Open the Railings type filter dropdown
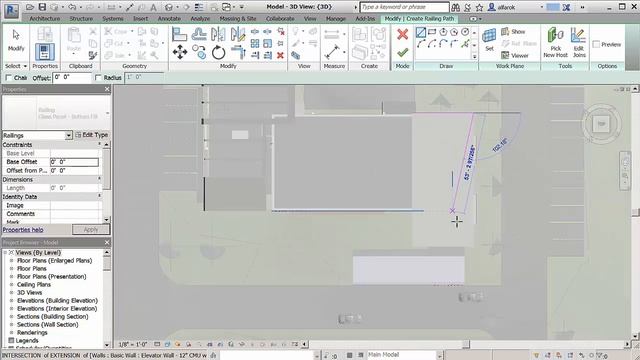The image size is (640, 360). click(68, 135)
